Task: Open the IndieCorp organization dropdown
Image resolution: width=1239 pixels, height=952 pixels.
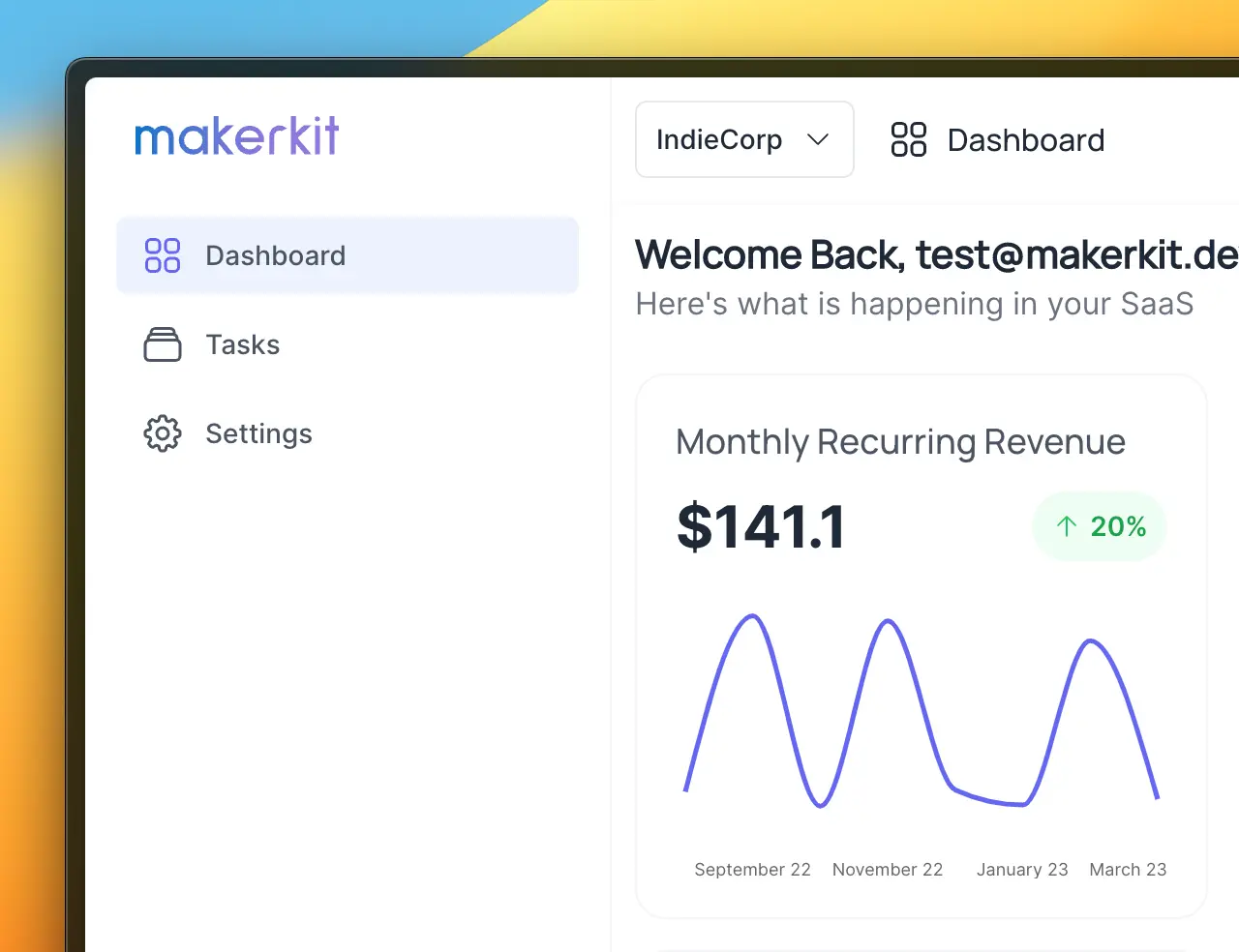Action: point(743,139)
